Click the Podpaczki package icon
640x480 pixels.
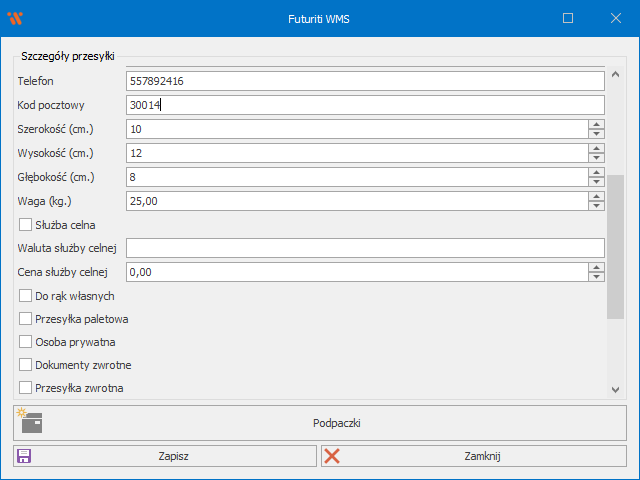tap(32, 422)
